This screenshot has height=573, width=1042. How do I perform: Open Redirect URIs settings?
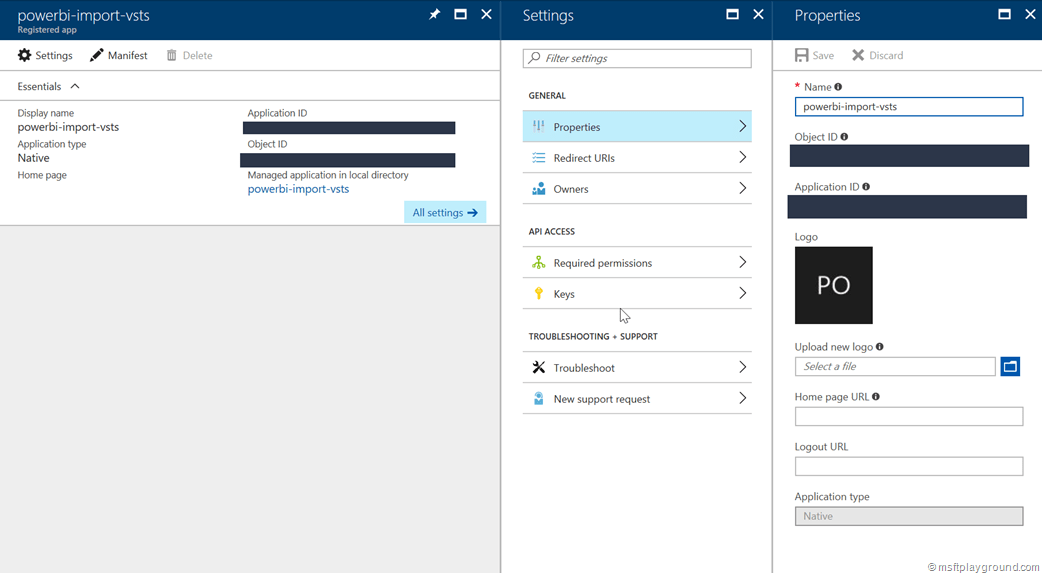click(637, 158)
